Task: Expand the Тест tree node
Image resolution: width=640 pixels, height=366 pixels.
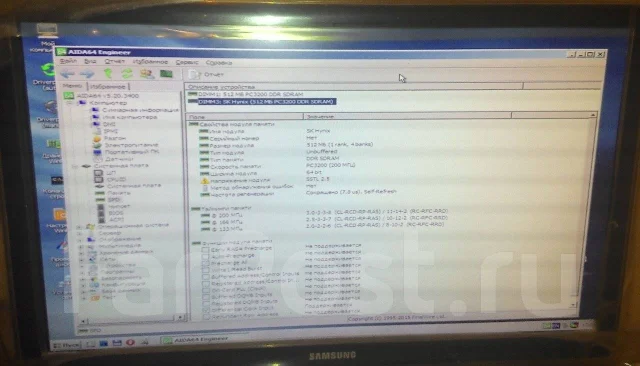Action: coord(84,298)
